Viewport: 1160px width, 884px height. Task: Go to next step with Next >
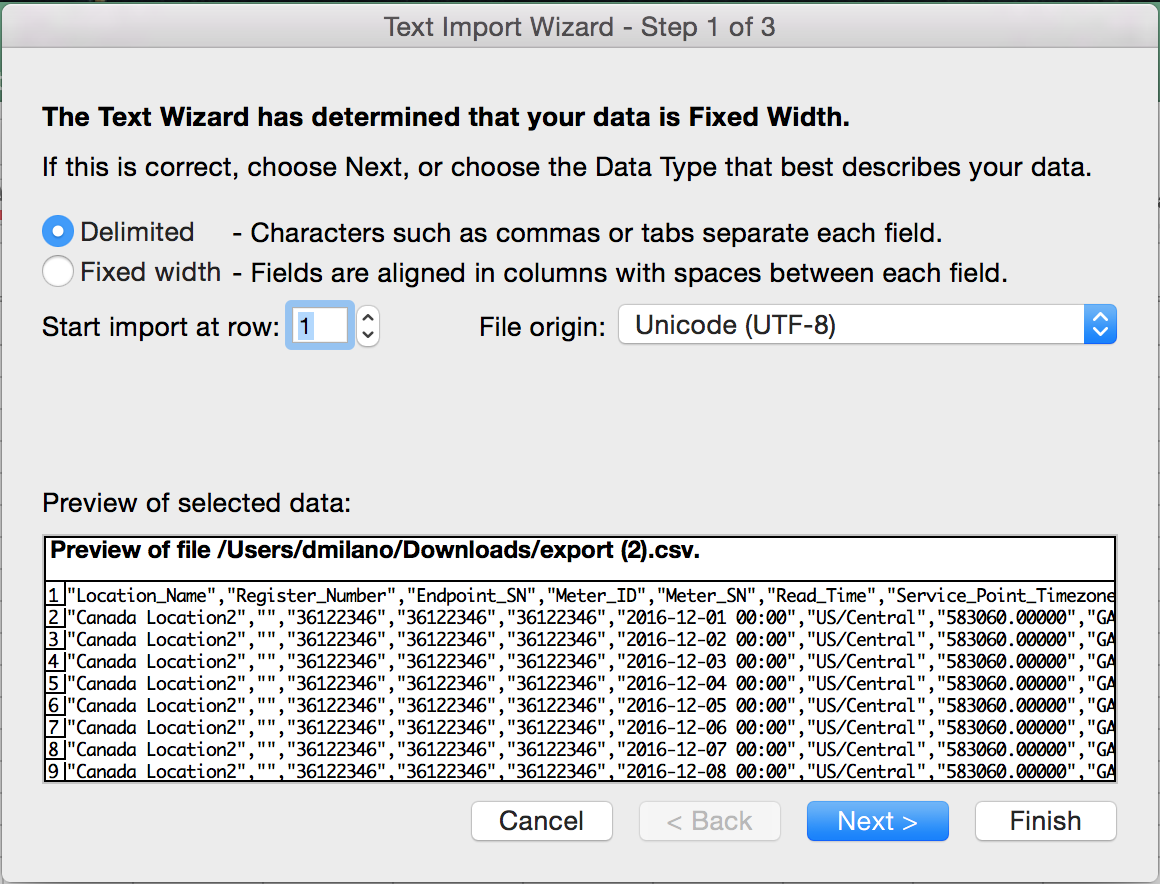[877, 821]
